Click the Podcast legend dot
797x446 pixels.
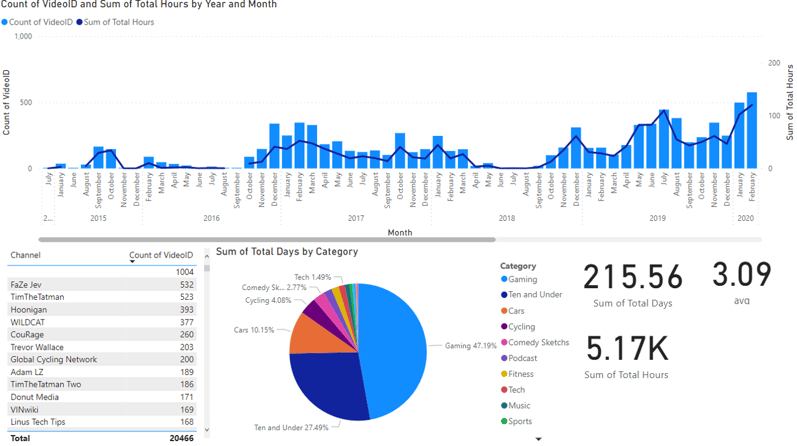point(504,358)
